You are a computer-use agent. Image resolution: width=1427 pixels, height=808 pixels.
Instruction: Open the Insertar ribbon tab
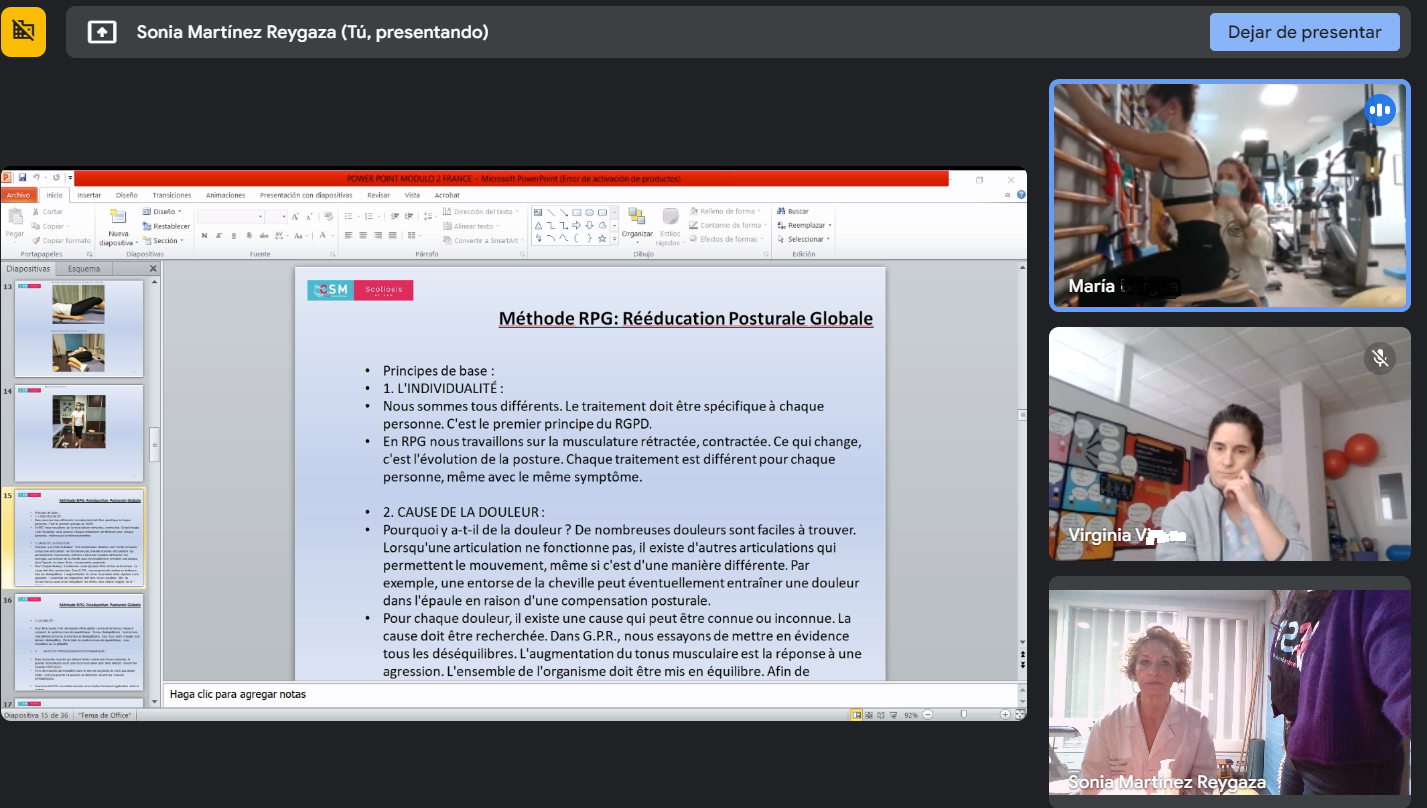(89, 195)
